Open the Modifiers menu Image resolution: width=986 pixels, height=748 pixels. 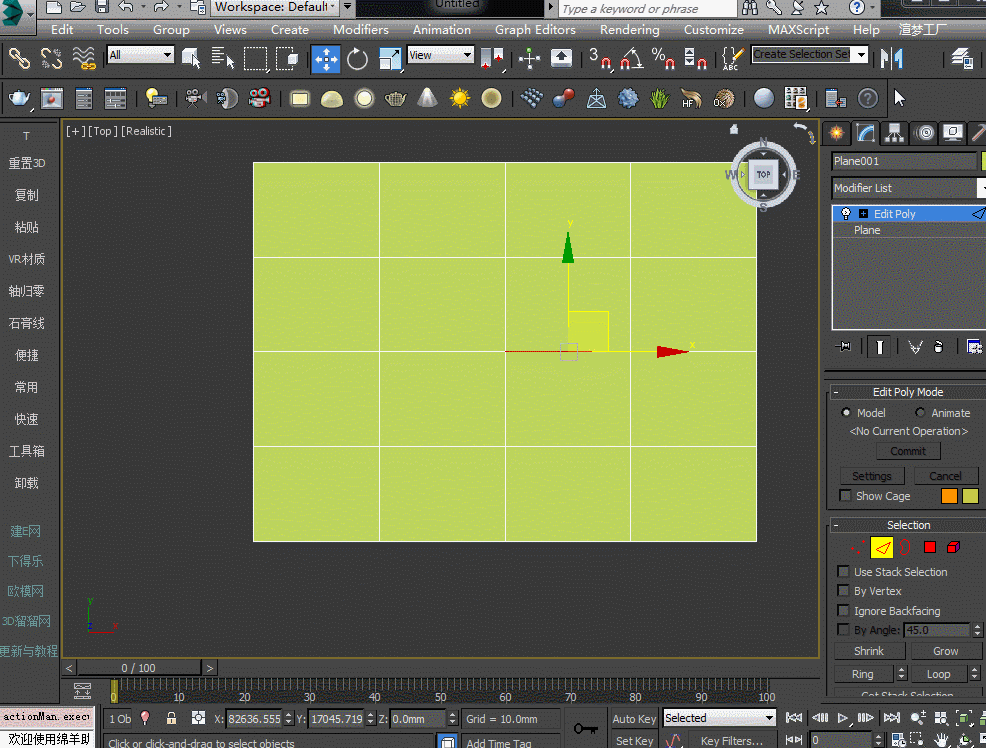click(361, 29)
